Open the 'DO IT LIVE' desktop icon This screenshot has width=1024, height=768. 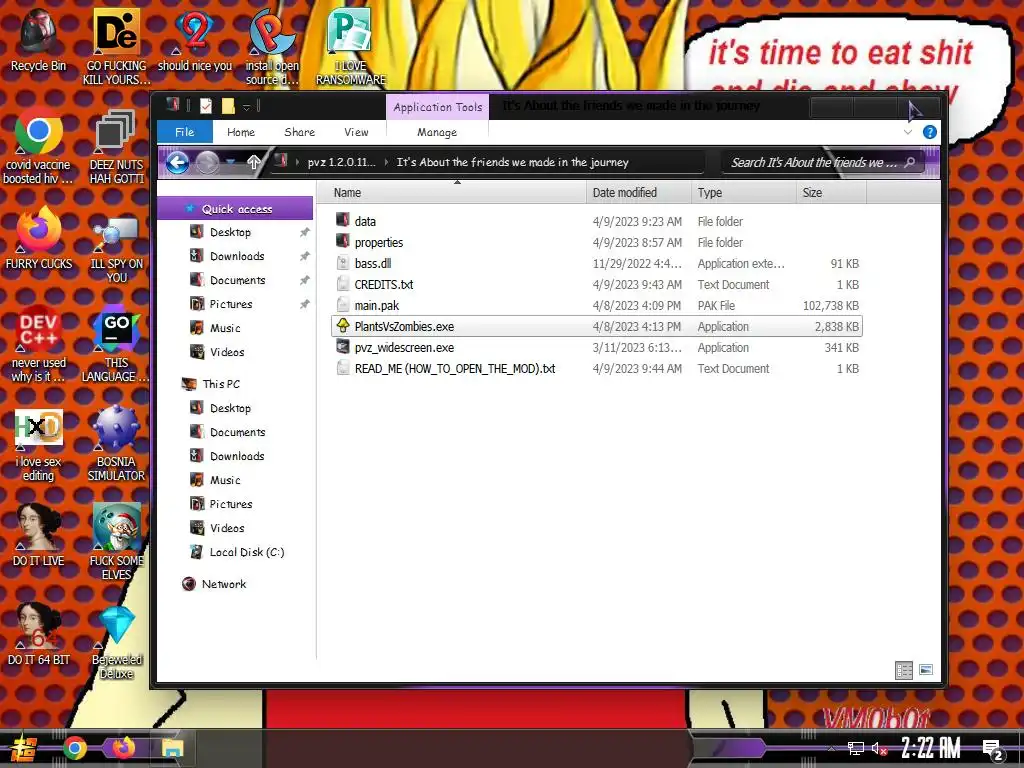[38, 536]
